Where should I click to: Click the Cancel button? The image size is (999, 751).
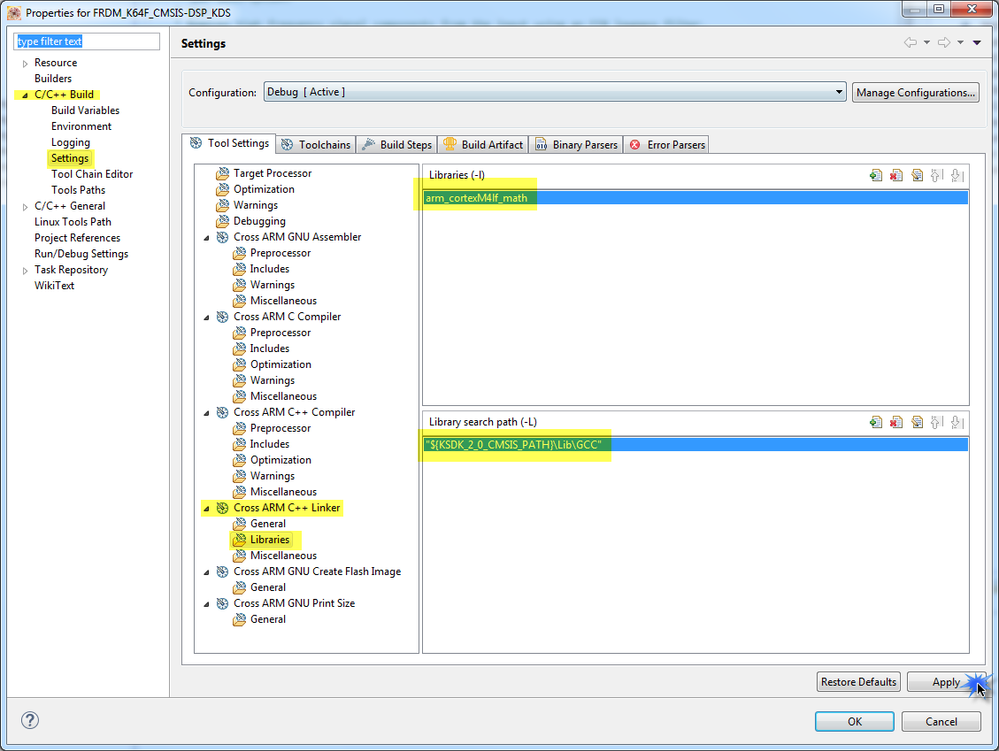(941, 721)
